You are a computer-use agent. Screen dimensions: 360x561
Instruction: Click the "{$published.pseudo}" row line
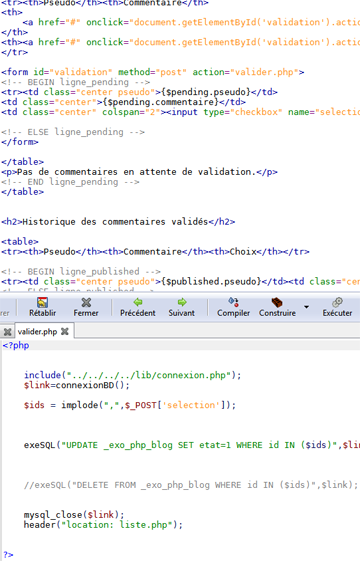(180, 282)
